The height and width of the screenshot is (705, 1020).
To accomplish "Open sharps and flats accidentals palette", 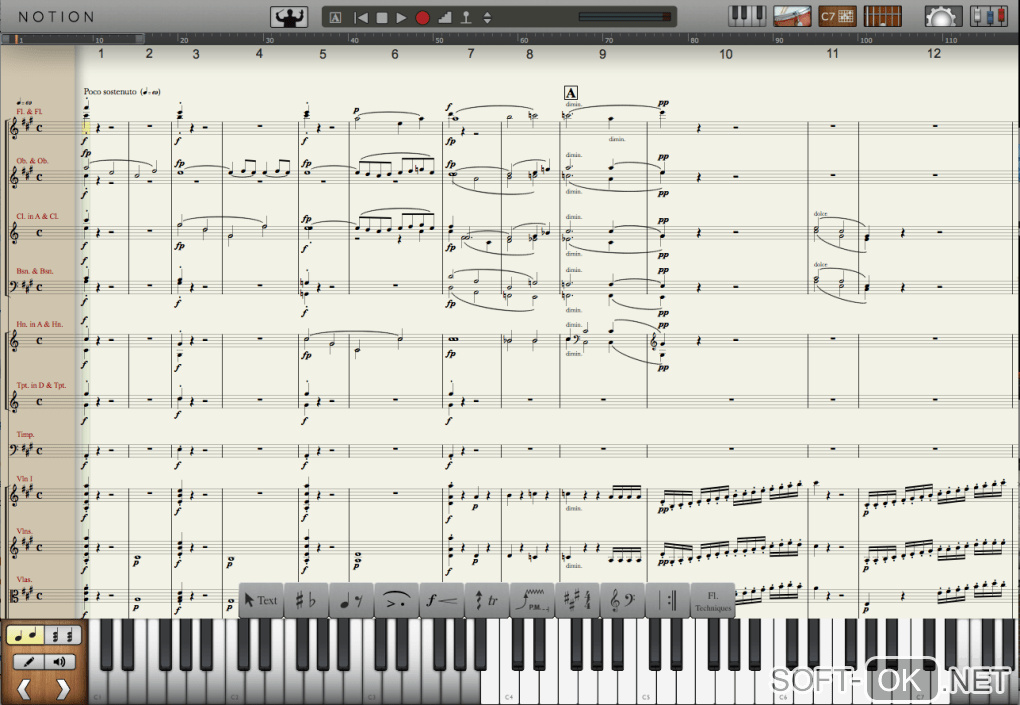I will point(306,600).
